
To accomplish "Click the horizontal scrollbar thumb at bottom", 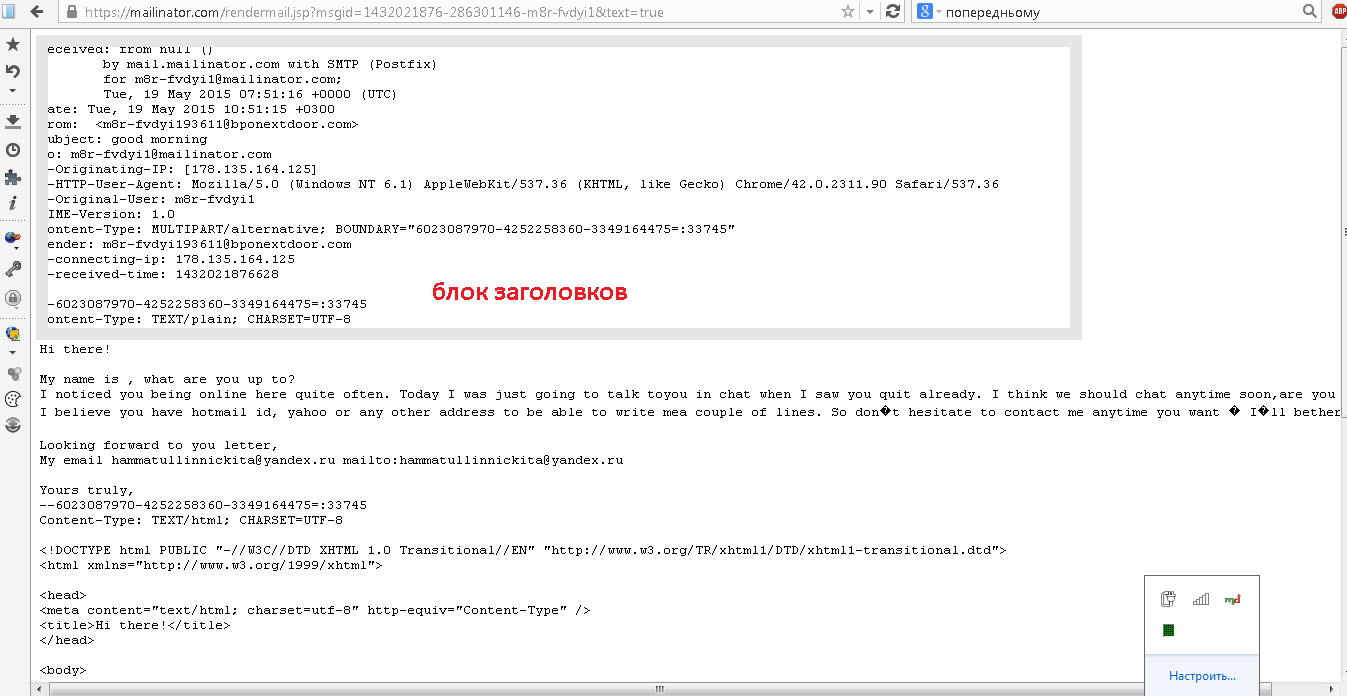I will (659, 689).
